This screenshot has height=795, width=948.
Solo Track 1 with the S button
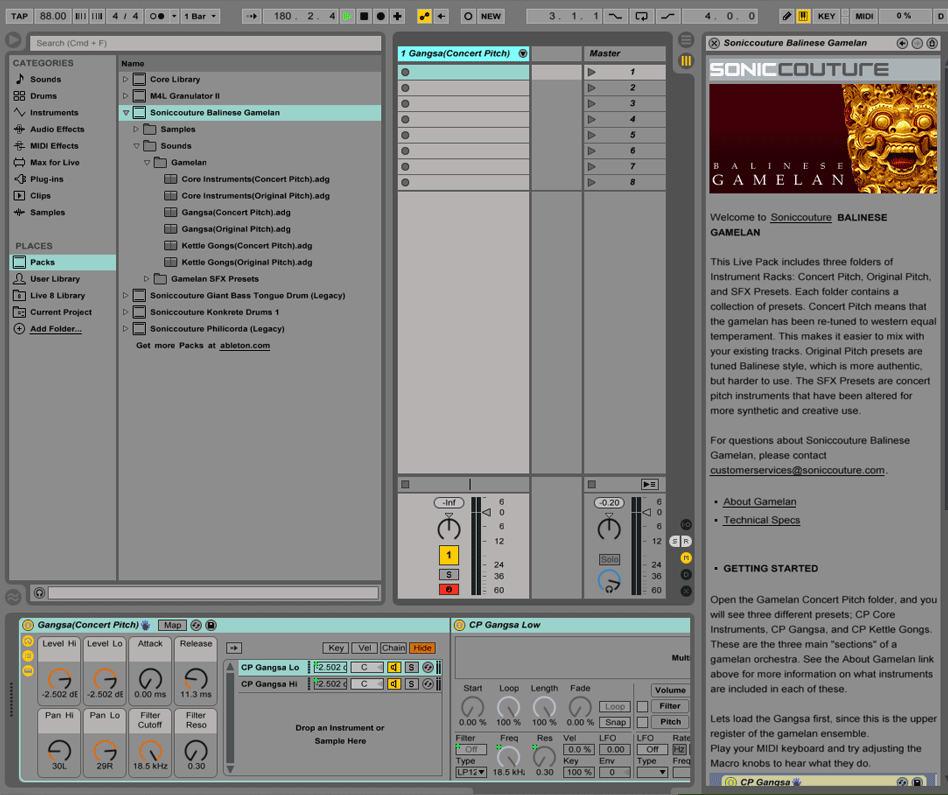449,574
